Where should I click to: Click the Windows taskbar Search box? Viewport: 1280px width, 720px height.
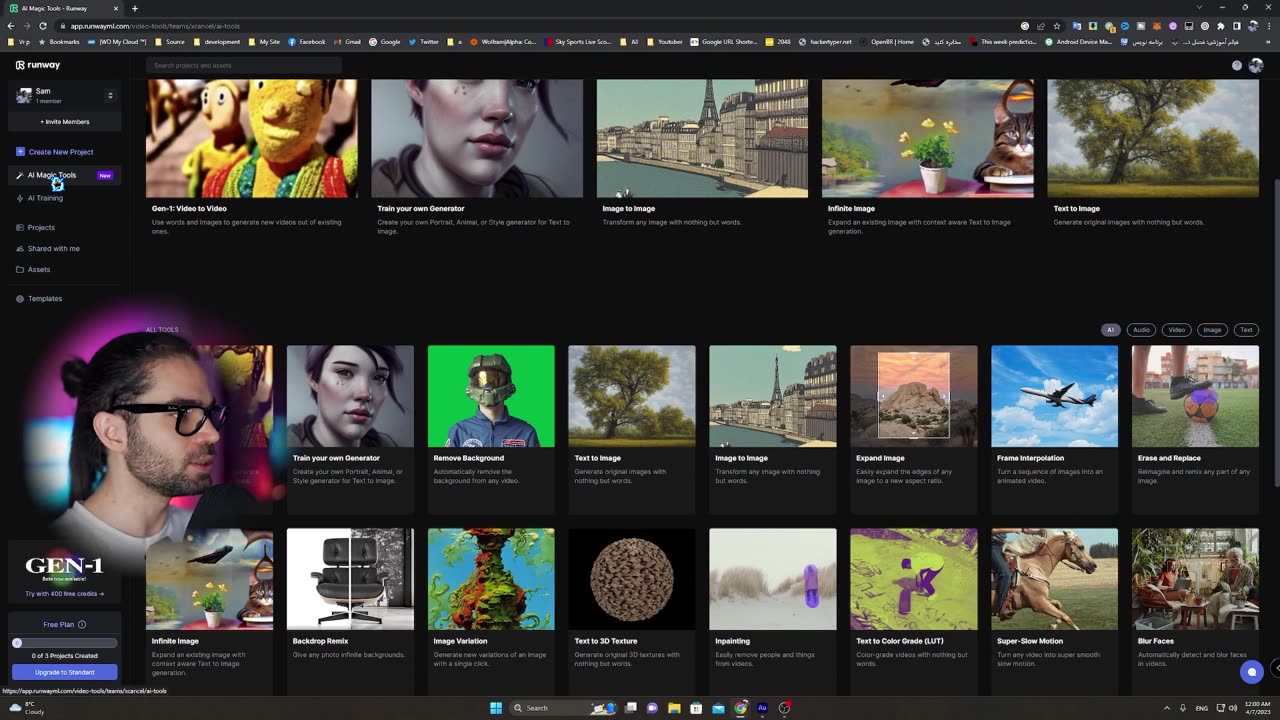565,708
